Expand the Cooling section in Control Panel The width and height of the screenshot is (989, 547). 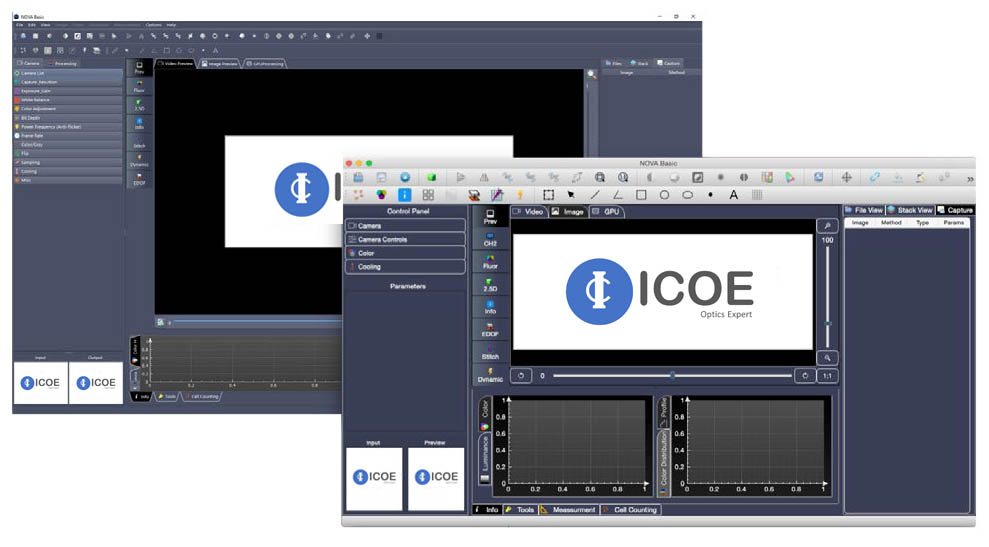pos(406,267)
